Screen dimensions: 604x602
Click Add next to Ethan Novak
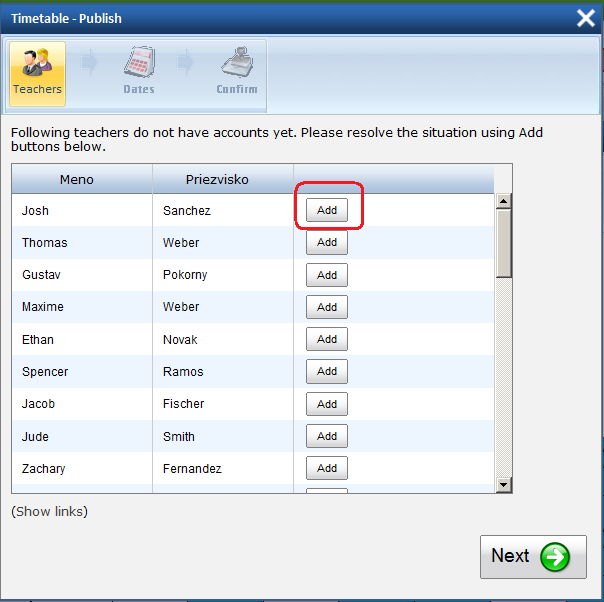[x=327, y=339]
